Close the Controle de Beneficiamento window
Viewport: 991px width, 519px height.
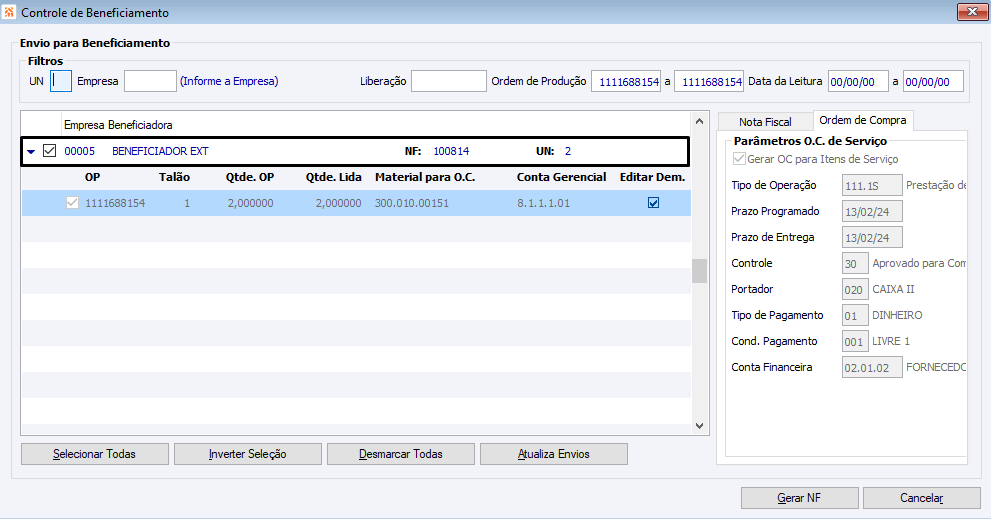pos(972,11)
